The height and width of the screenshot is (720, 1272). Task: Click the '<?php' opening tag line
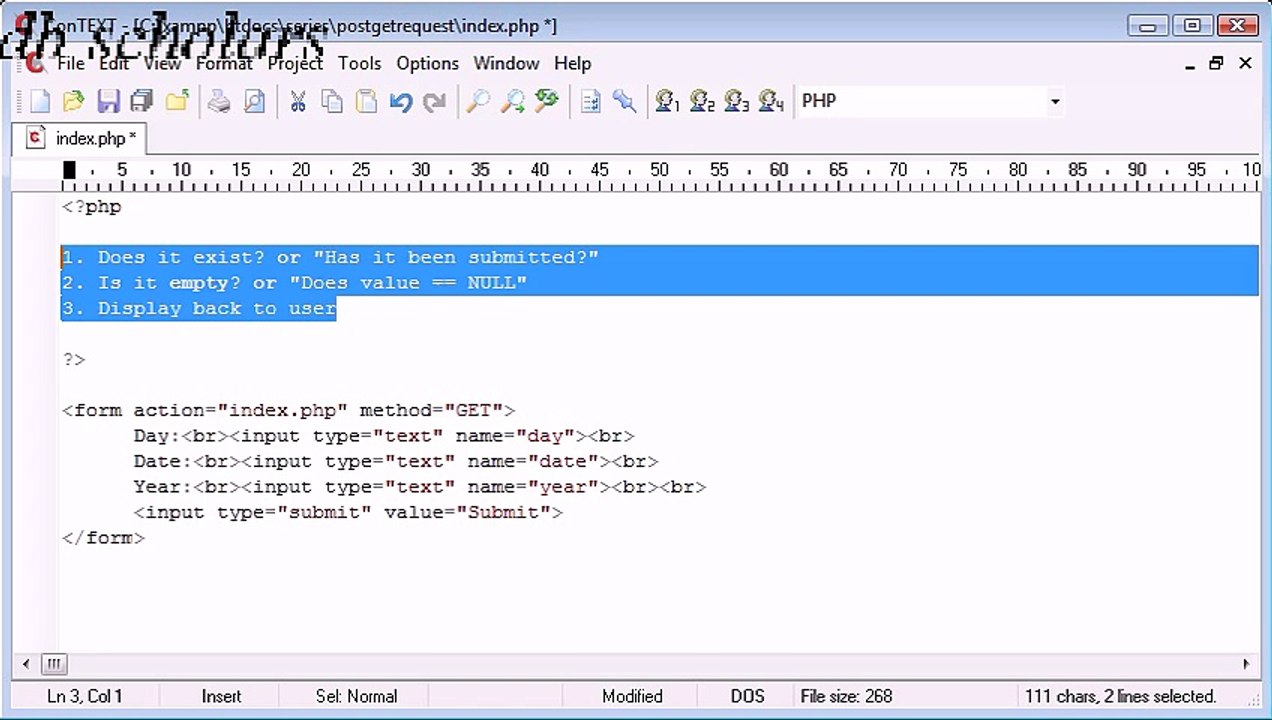point(92,207)
